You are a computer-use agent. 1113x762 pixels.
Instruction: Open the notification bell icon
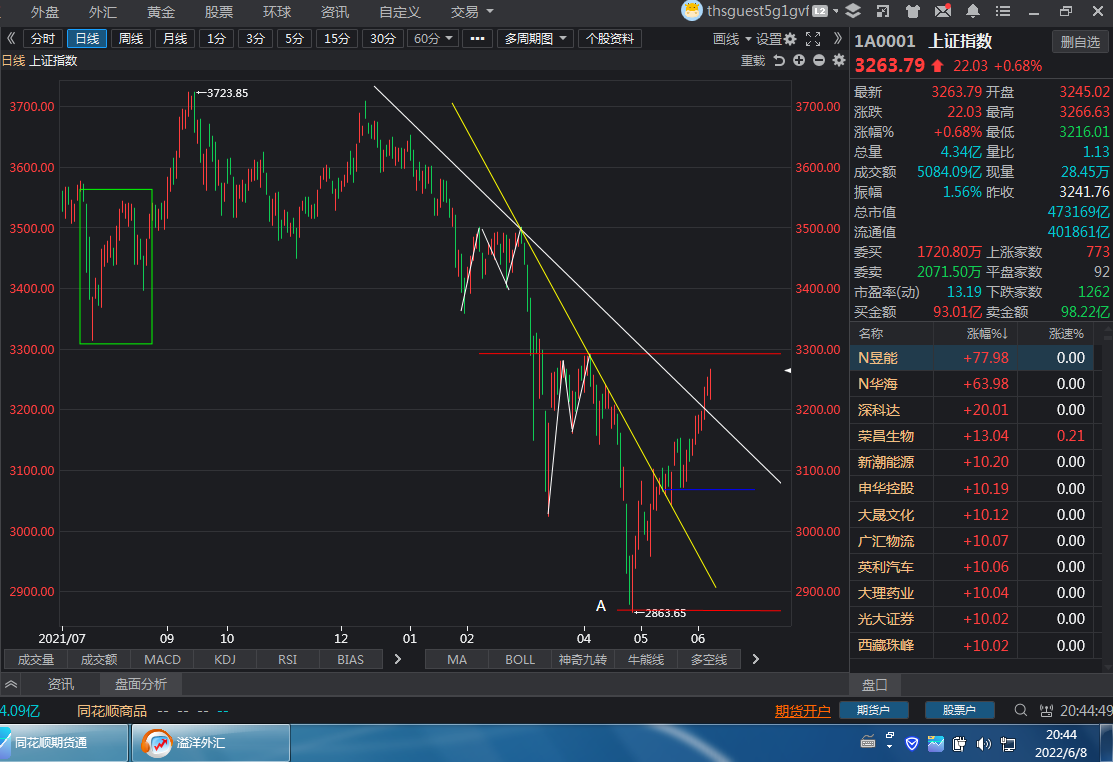click(x=973, y=11)
